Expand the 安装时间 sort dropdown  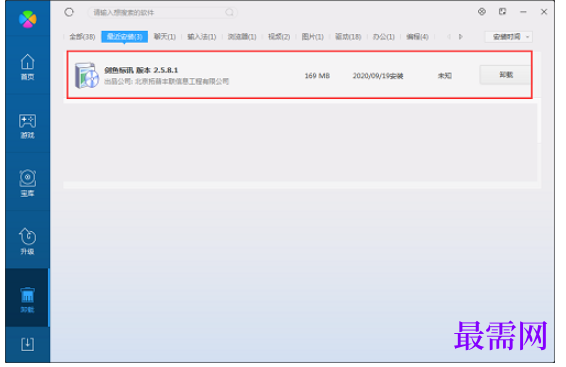pyautogui.click(x=509, y=37)
